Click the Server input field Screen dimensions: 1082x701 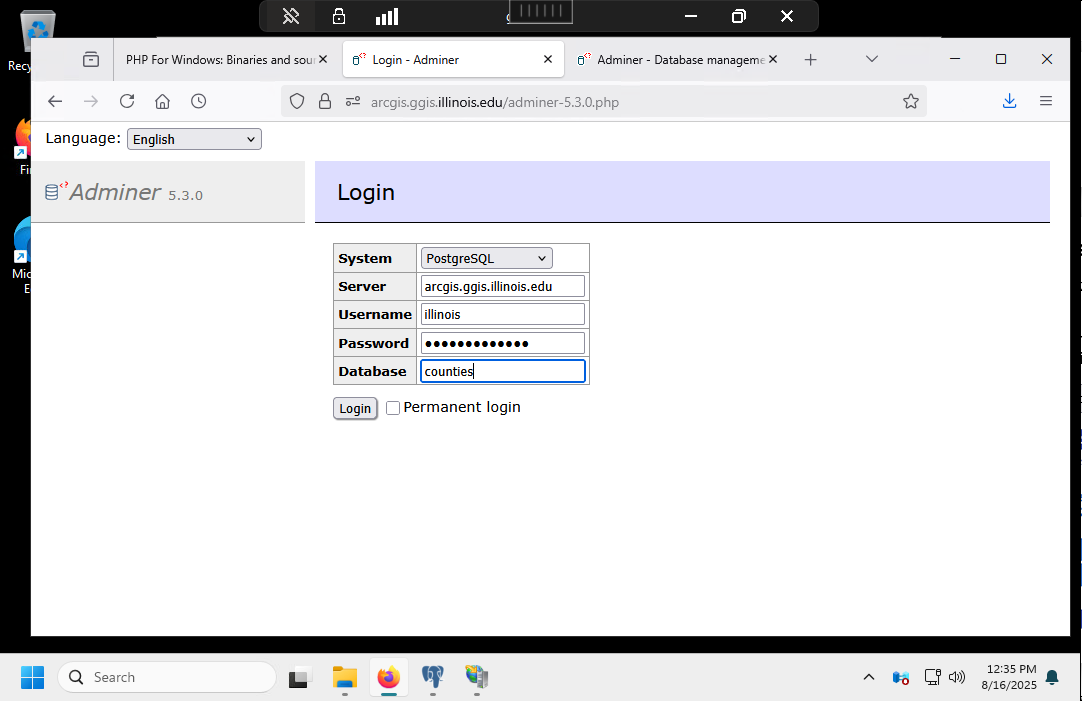(502, 286)
